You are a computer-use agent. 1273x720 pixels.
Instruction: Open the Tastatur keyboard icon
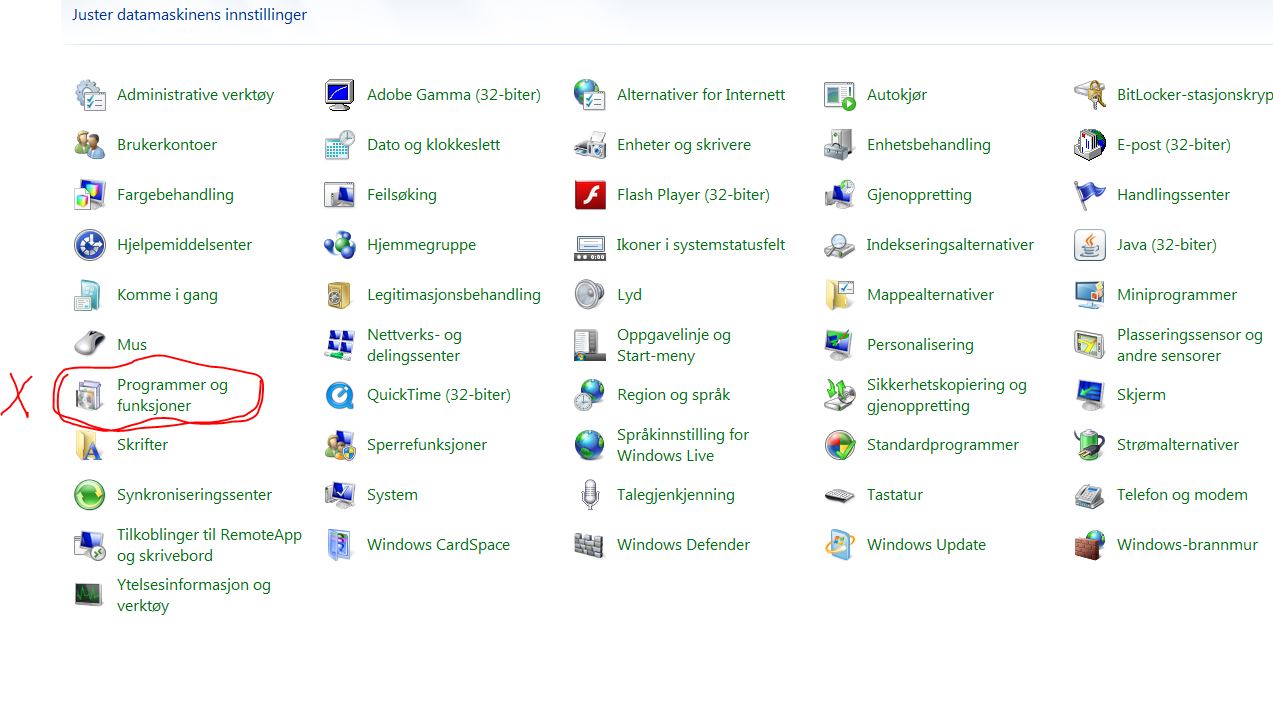(x=840, y=495)
